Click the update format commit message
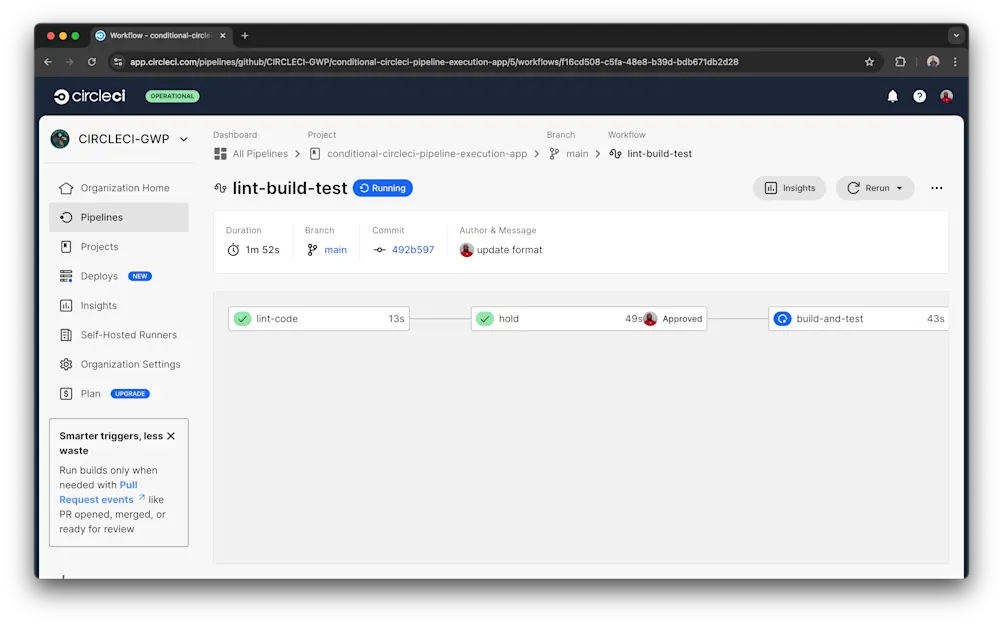The height and width of the screenshot is (624, 1003). (x=509, y=250)
